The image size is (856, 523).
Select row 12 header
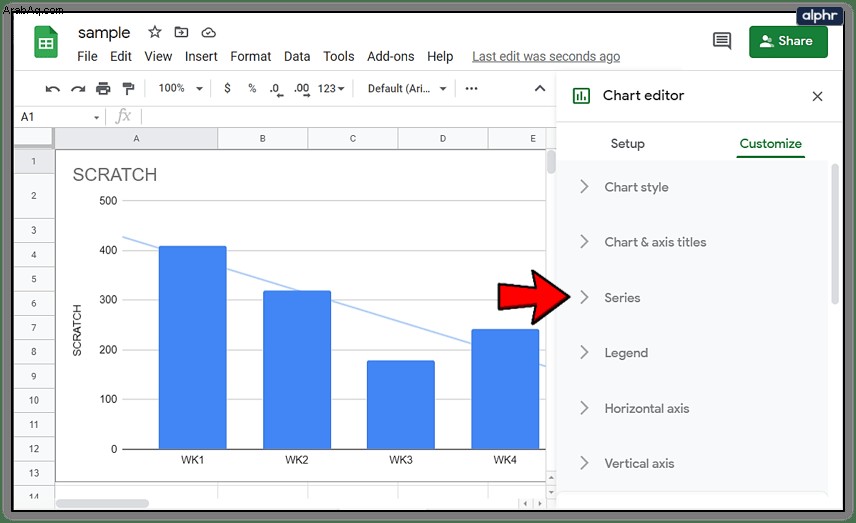pos(34,449)
